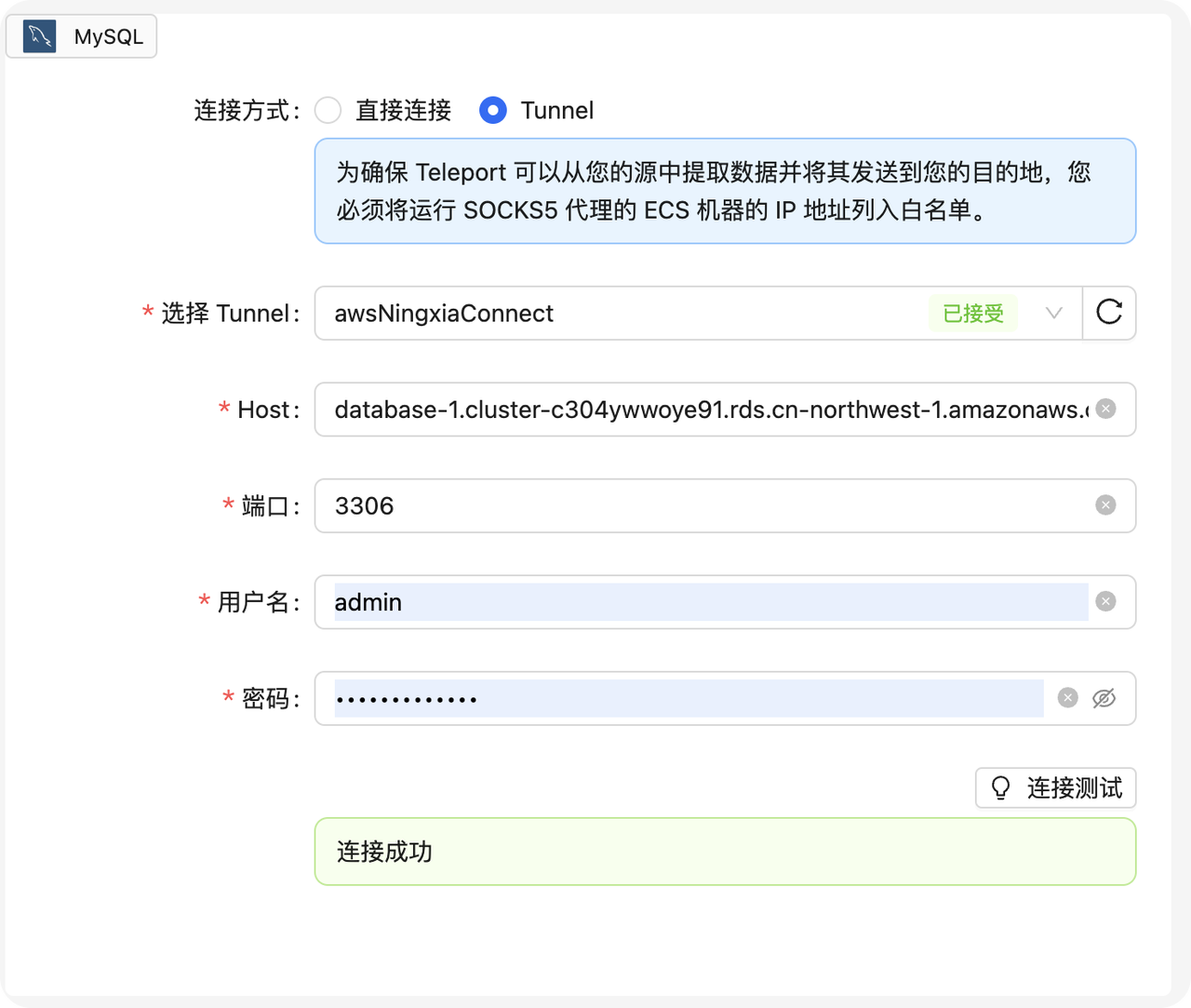
Task: Click the lightbulb icon in 连接测试
Action: tap(1000, 788)
